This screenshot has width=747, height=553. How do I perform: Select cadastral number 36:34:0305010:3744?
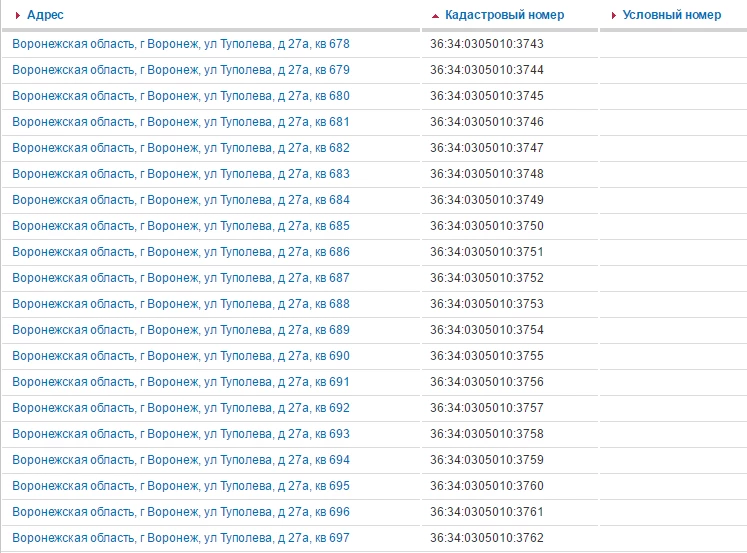(487, 70)
